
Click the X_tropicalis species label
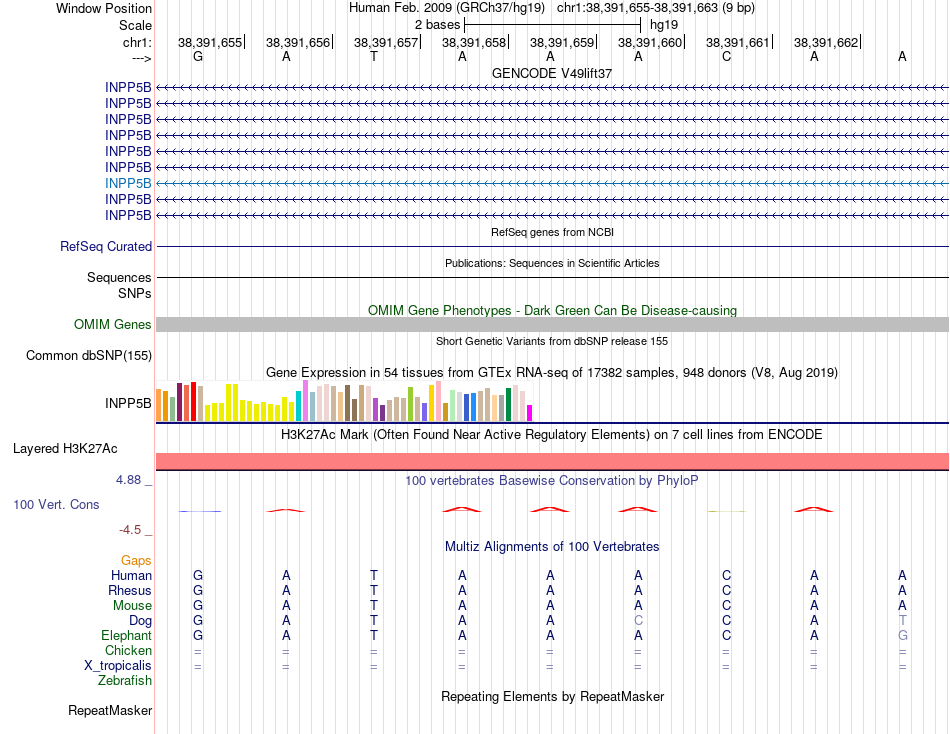click(x=118, y=666)
